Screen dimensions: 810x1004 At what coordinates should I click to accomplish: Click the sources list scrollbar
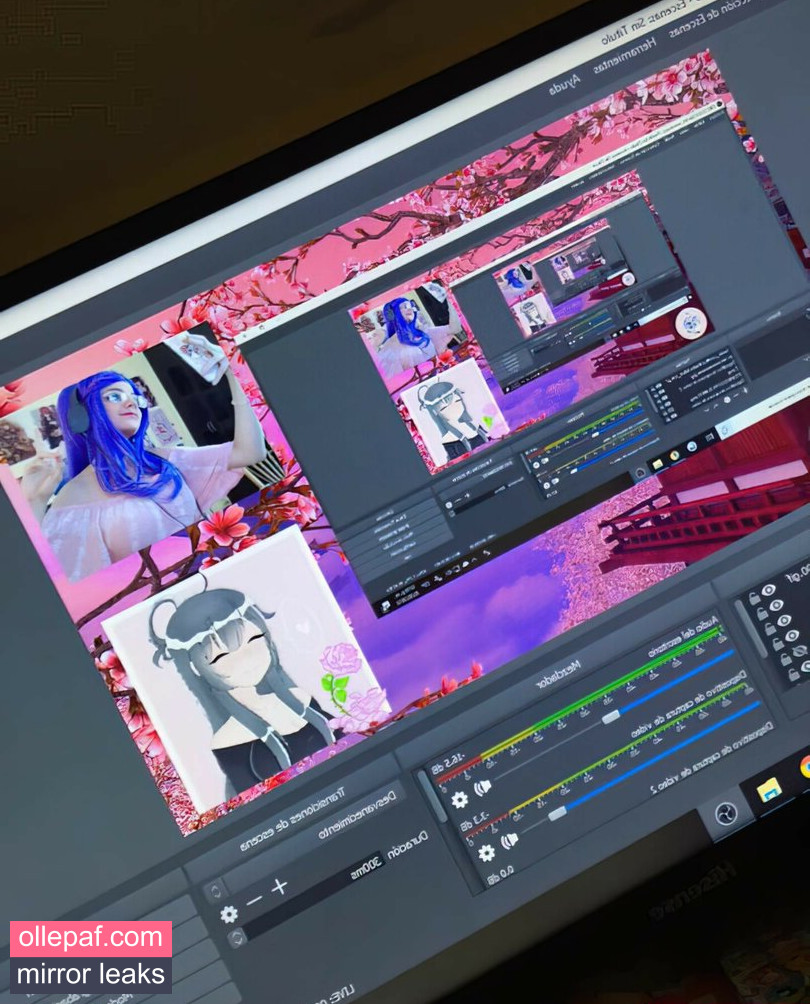(x=750, y=629)
